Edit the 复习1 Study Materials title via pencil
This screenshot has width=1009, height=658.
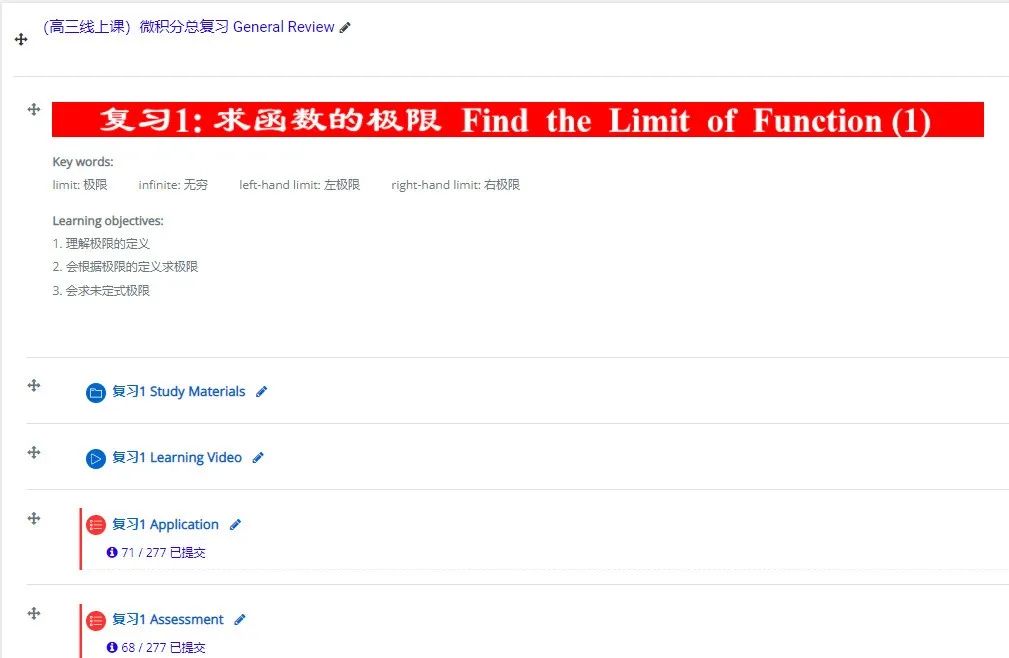(x=262, y=392)
